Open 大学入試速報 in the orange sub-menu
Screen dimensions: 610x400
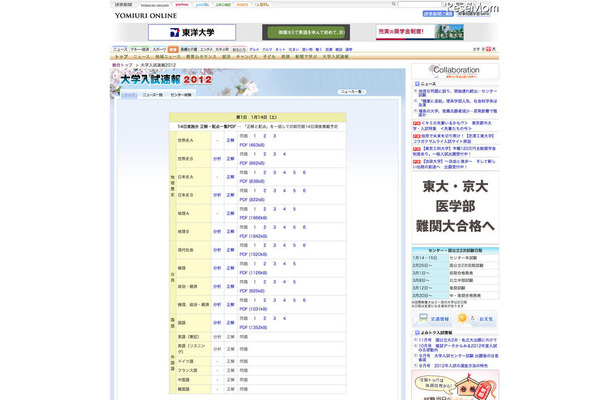click(x=335, y=56)
